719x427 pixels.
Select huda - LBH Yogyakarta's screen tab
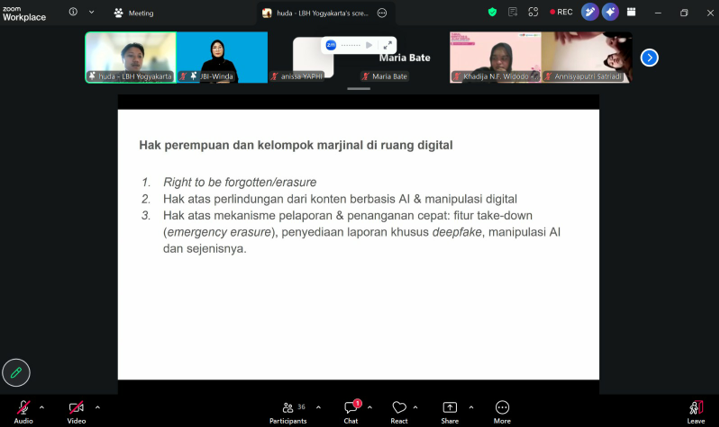click(x=316, y=13)
